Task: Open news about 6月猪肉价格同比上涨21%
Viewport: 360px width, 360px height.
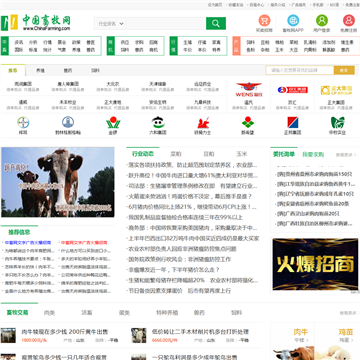Action: pos(193,207)
